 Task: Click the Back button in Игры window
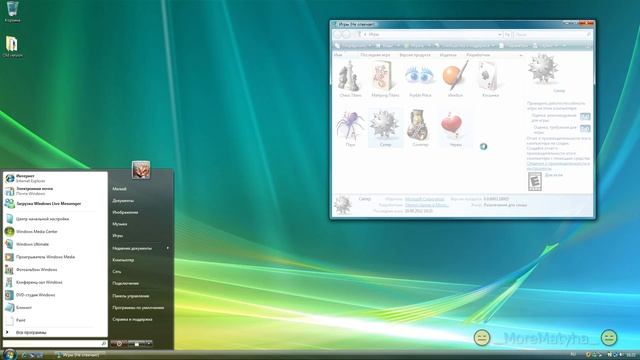tap(338, 35)
